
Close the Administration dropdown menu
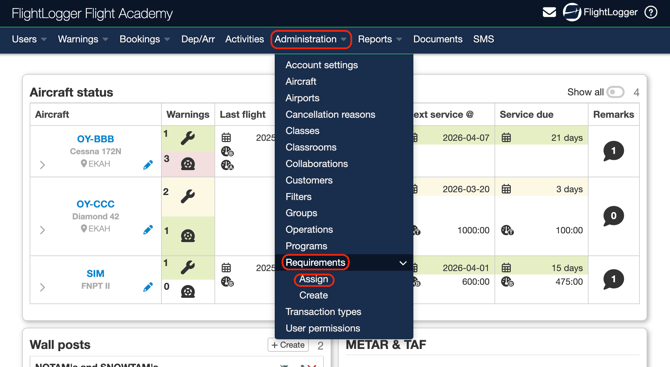tap(311, 39)
